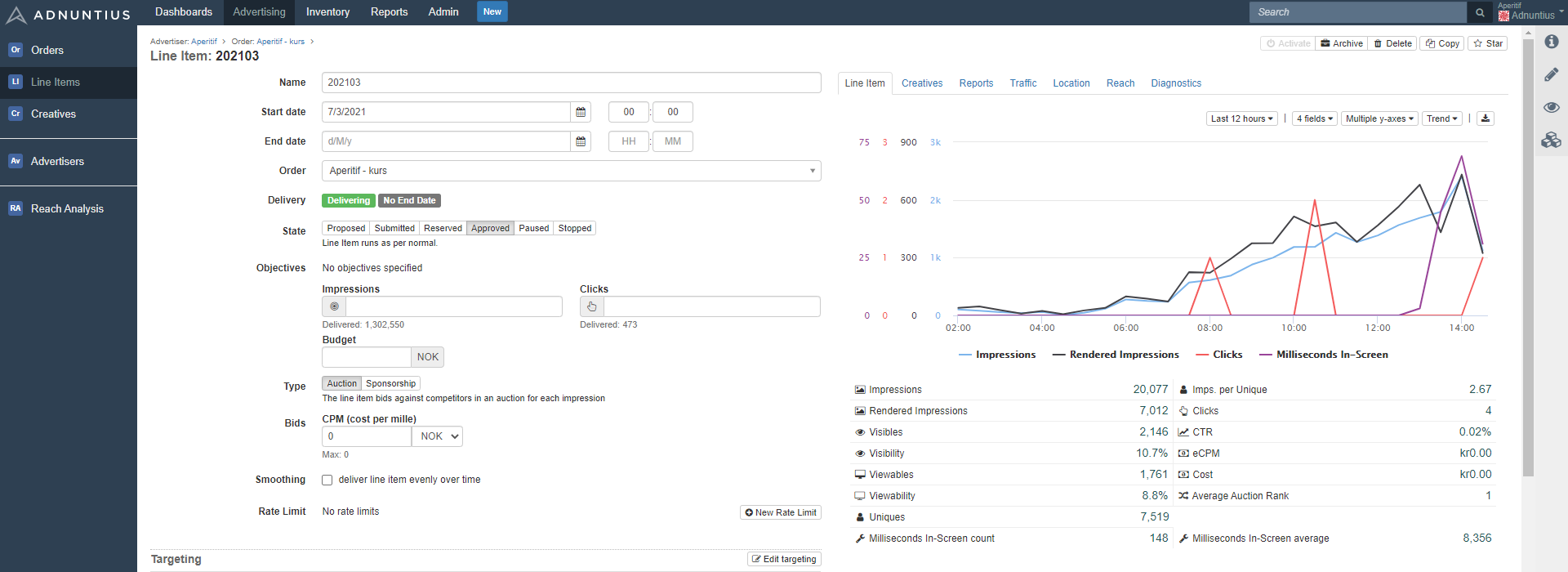This screenshot has width=1568, height=572.
Task: Open the Inventory menu
Action: click(327, 12)
